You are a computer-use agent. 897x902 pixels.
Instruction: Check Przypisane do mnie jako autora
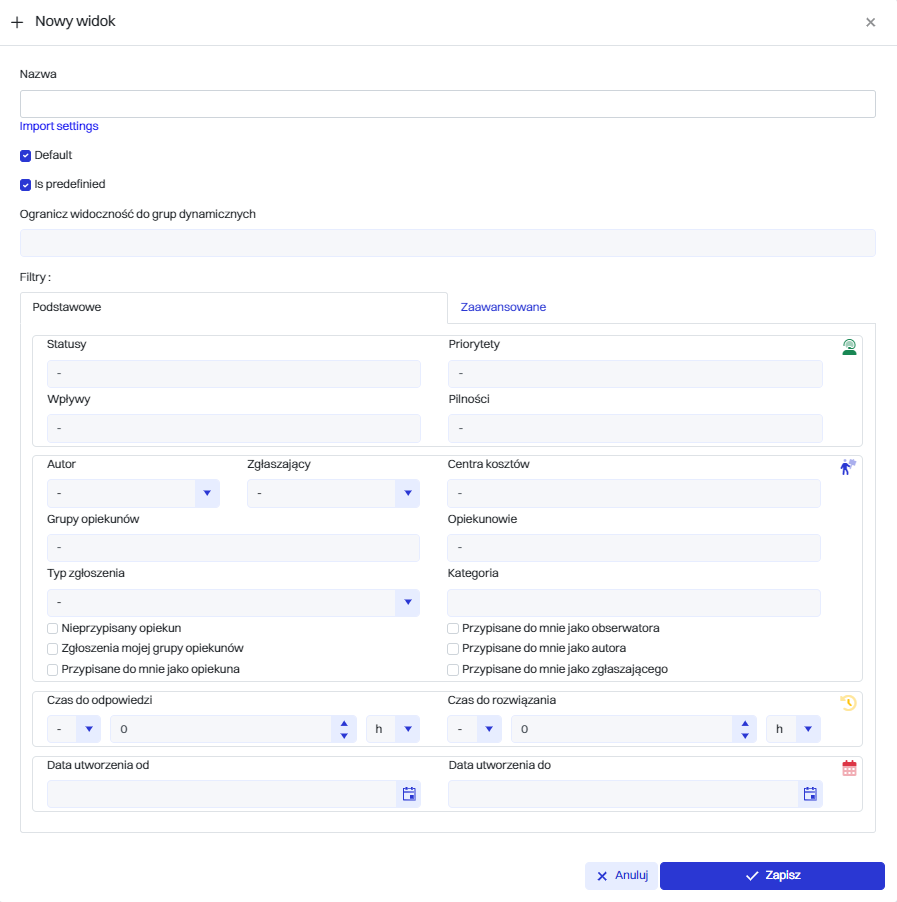tap(453, 649)
